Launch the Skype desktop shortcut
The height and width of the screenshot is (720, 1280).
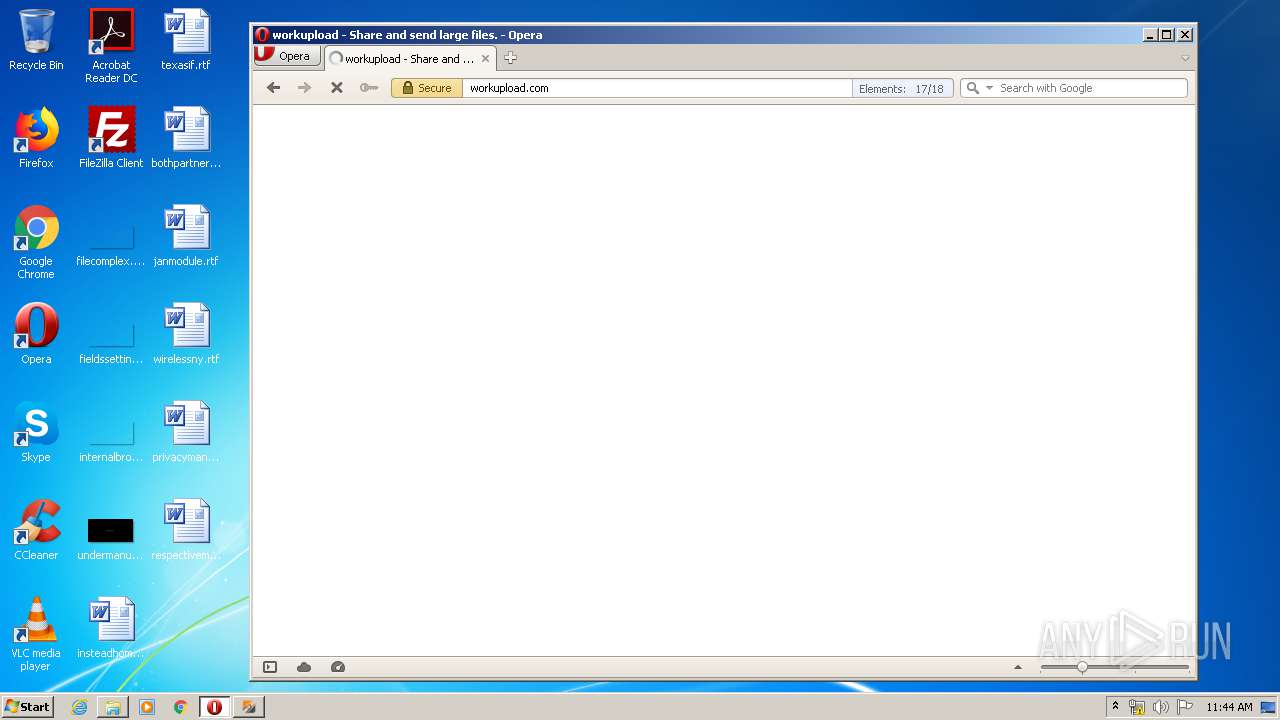(x=36, y=432)
